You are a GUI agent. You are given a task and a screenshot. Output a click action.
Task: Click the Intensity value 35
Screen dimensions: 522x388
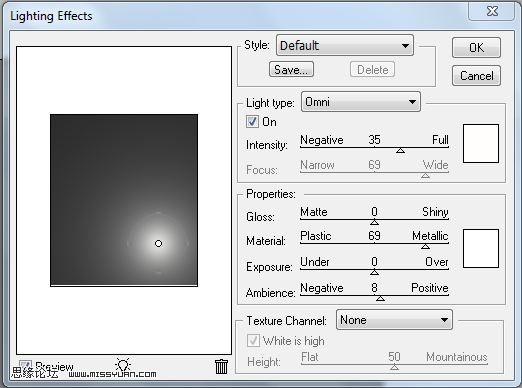pos(374,139)
